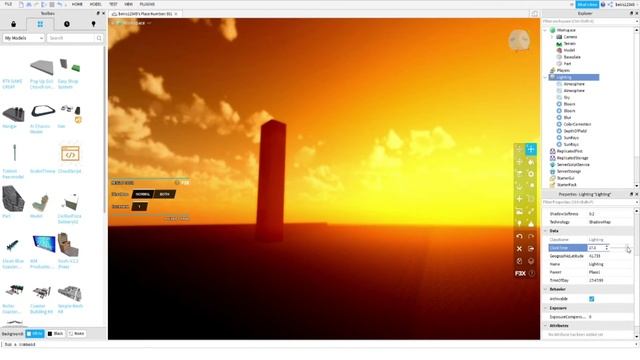640x360 pixels.
Task: Click the Explorer filter workspace field
Action: click(x=588, y=21)
